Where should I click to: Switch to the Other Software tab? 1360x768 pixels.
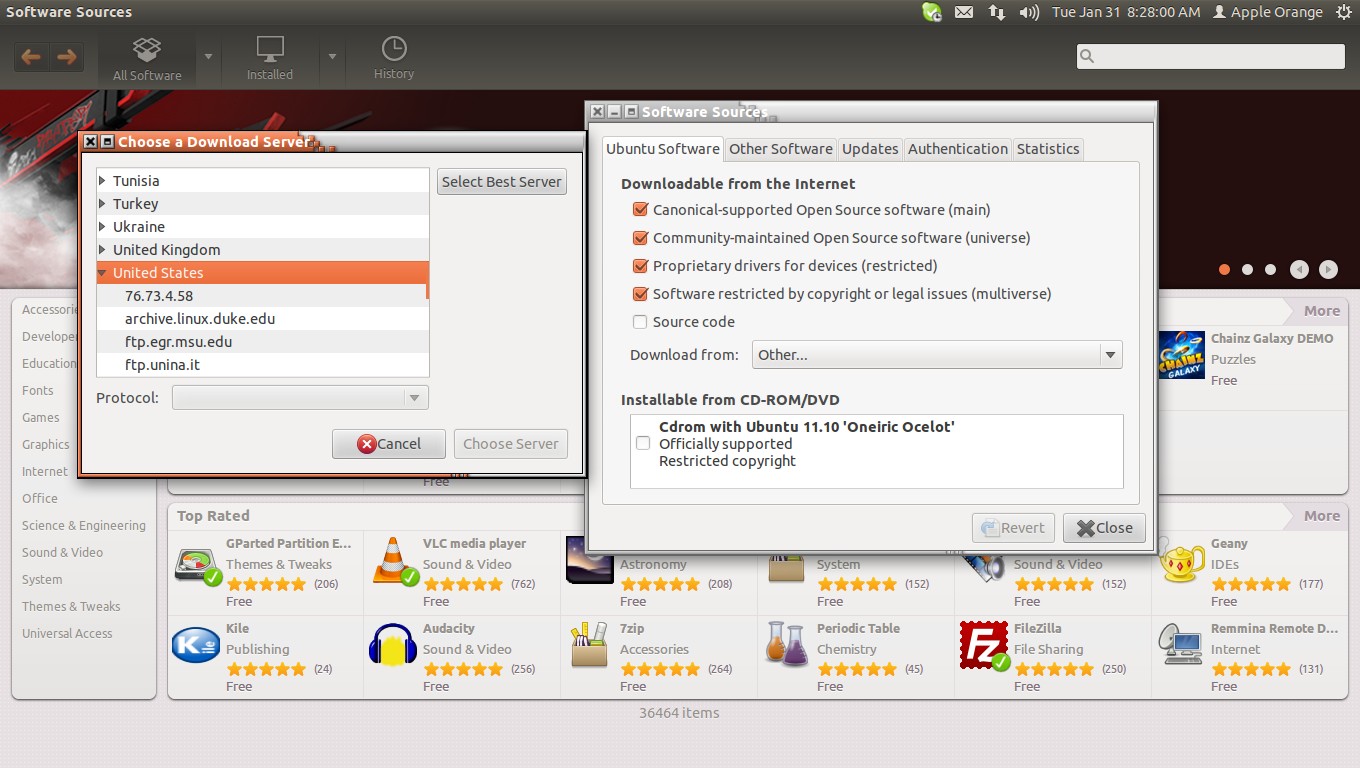[x=780, y=149]
